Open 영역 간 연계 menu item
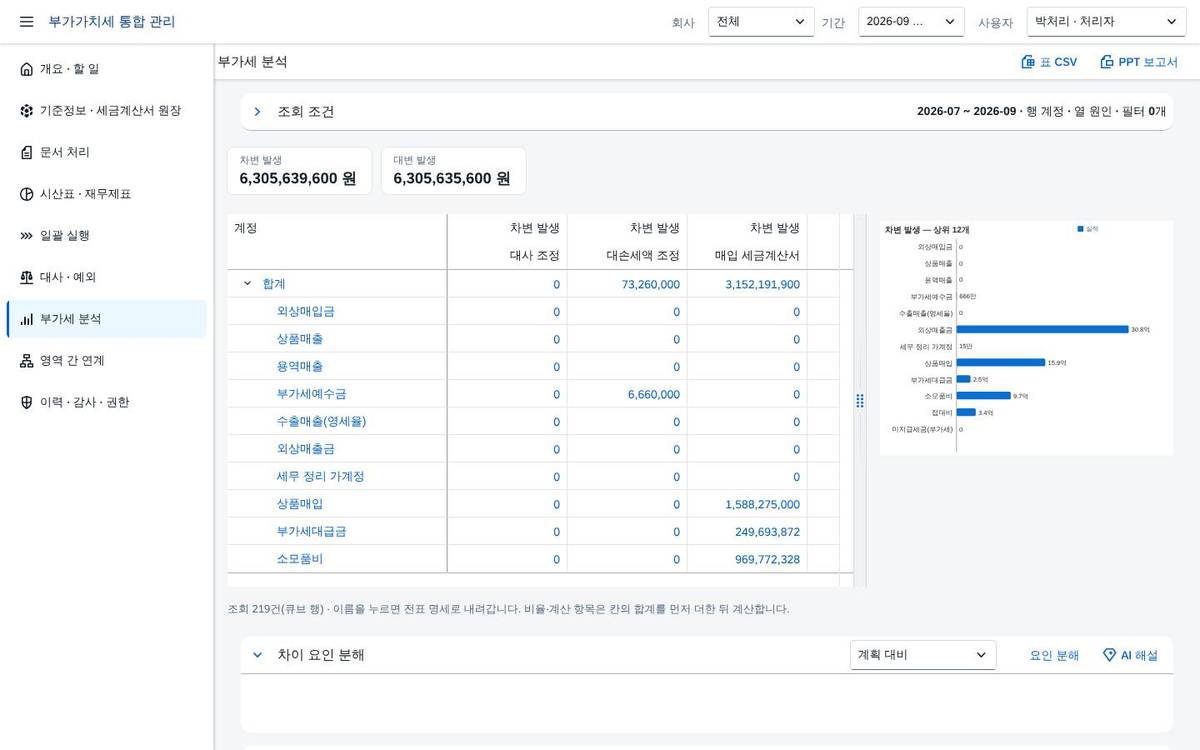The height and width of the screenshot is (750, 1200). [107, 361]
